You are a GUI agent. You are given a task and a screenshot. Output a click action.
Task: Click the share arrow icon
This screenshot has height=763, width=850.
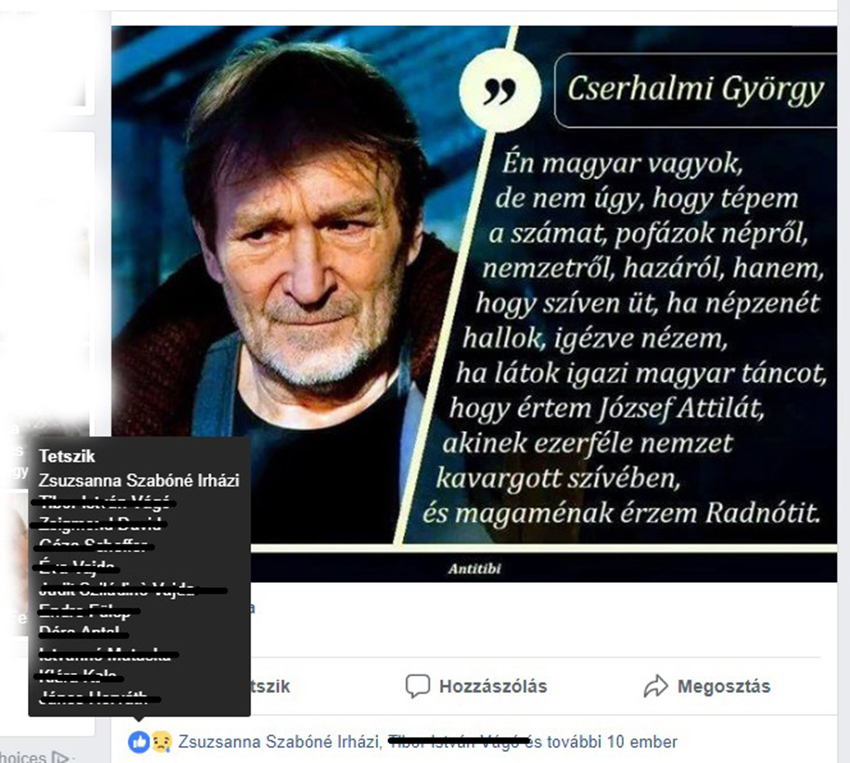[x=656, y=686]
